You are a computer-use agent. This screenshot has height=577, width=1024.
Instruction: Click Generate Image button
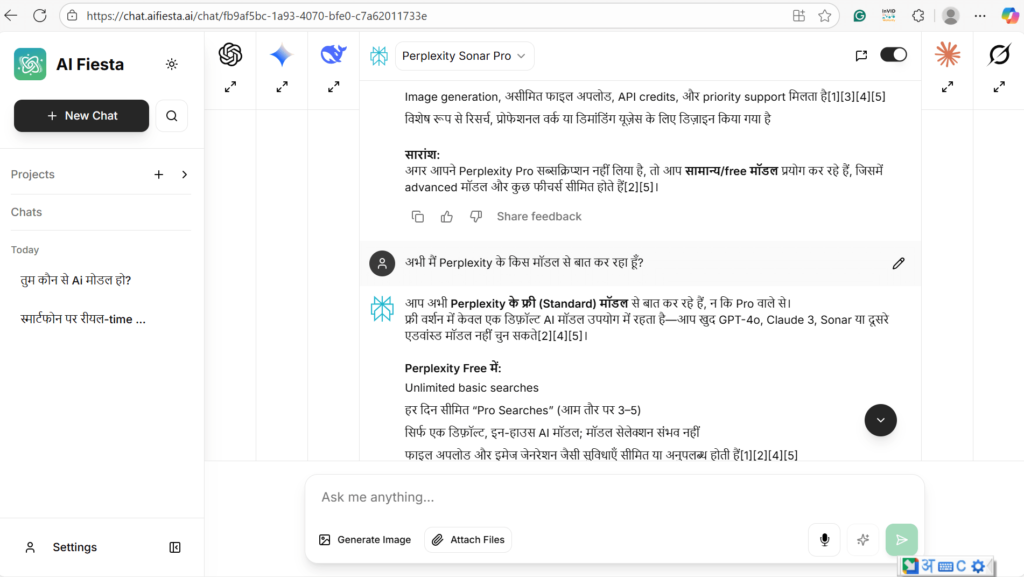(365, 540)
